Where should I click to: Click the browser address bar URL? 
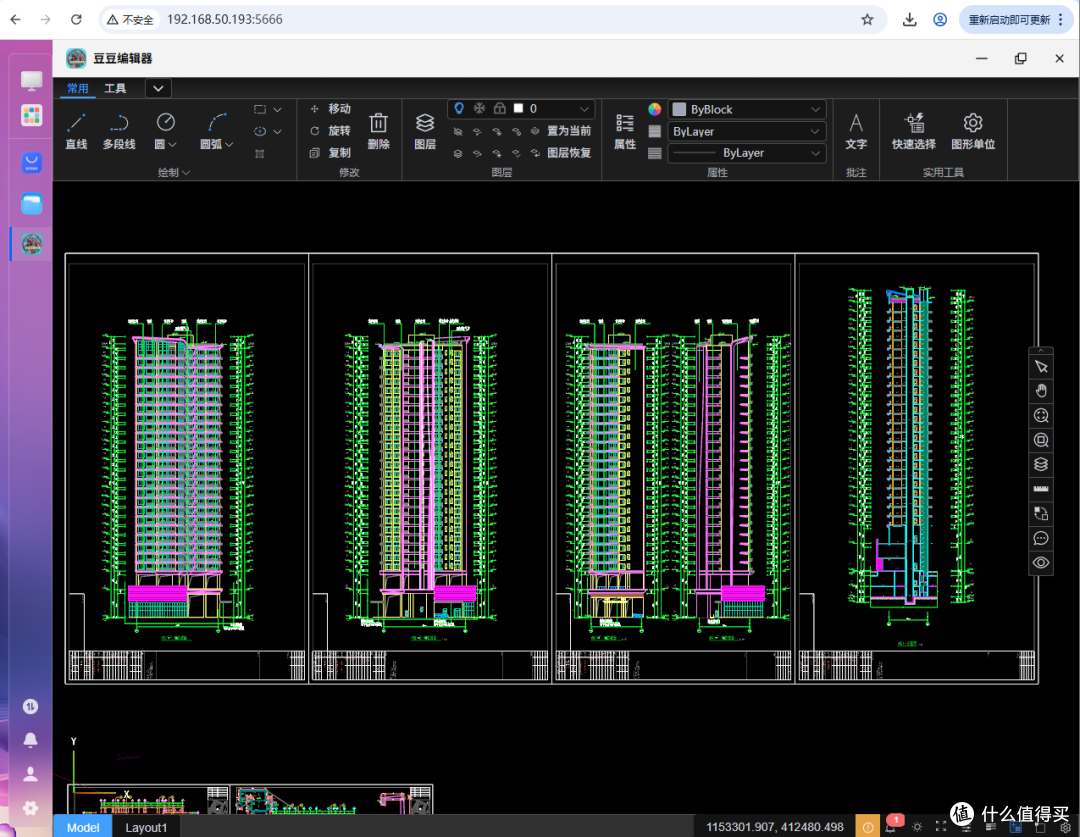225,19
